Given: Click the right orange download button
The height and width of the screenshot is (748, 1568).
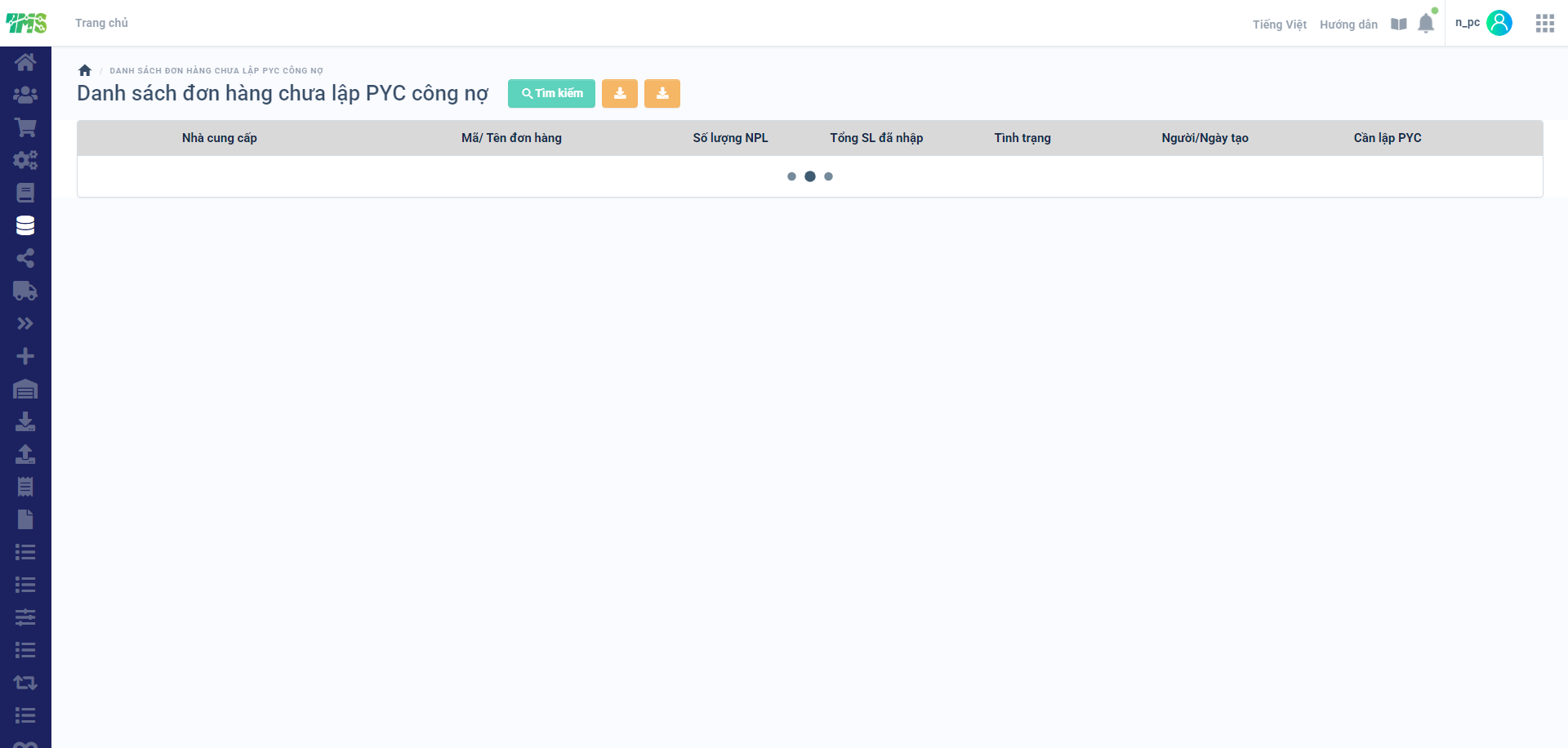Looking at the screenshot, I should (662, 94).
